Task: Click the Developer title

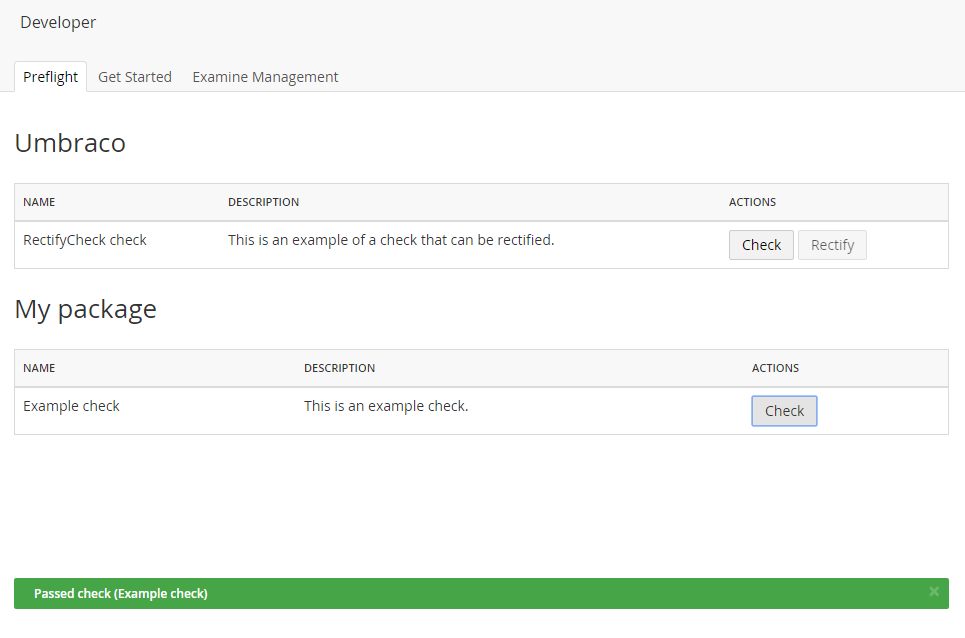Action: click(x=58, y=22)
